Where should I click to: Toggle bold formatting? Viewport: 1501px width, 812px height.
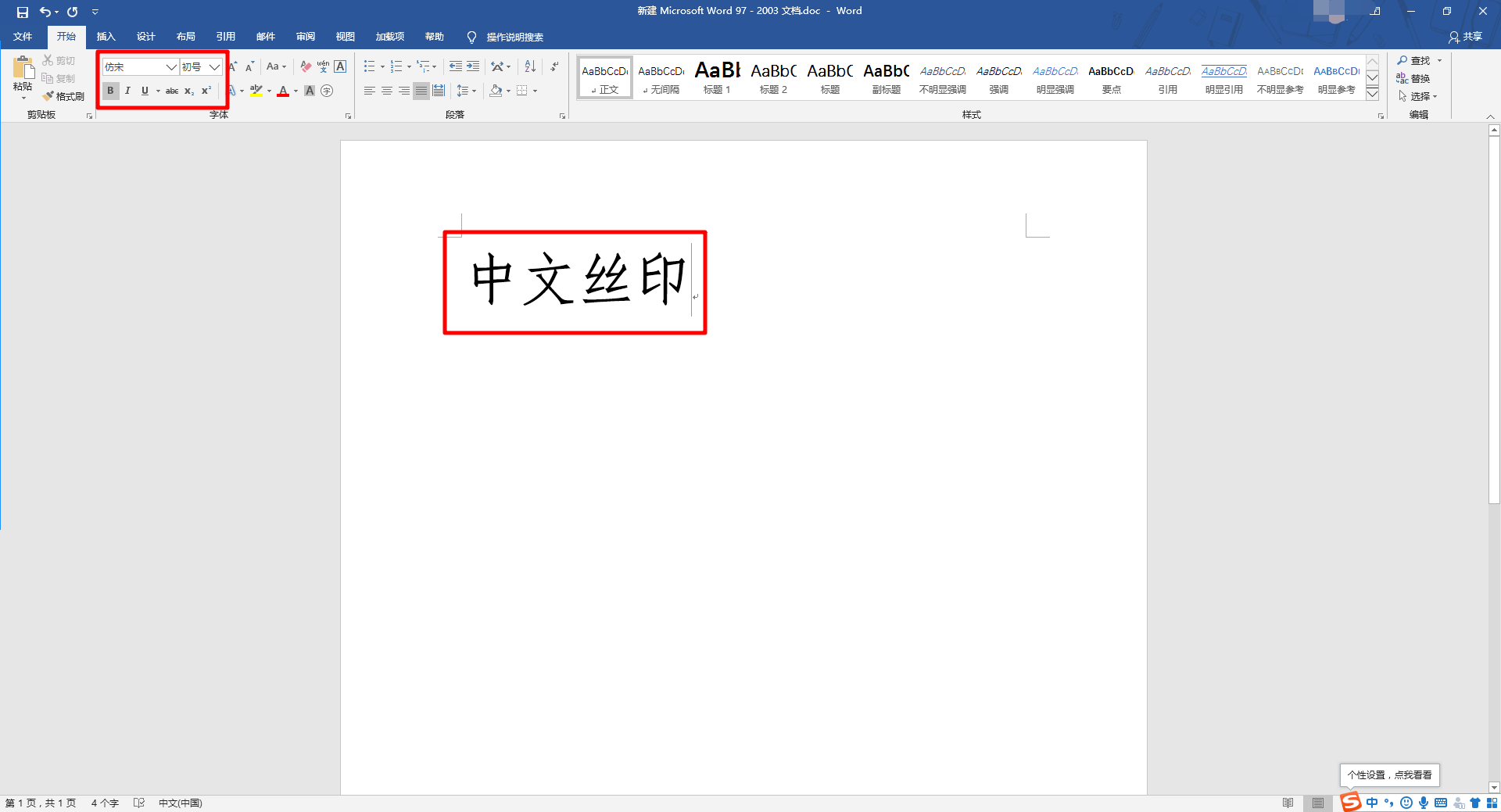(x=110, y=91)
